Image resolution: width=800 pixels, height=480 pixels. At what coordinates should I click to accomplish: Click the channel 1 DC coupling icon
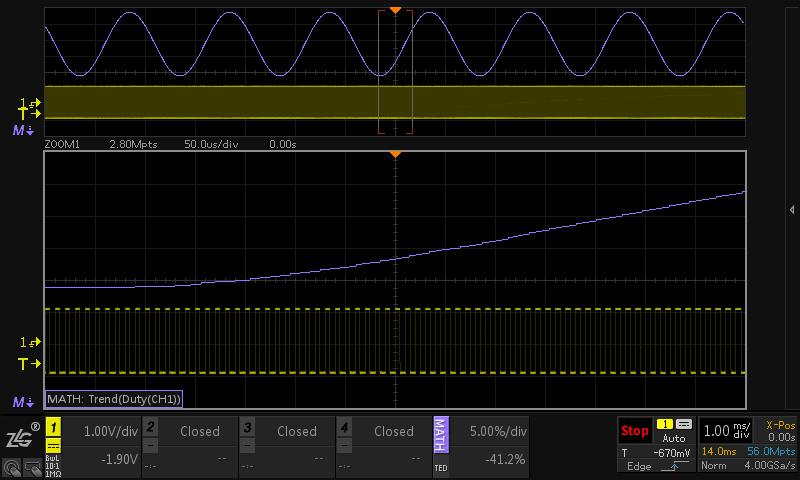[x=54, y=445]
